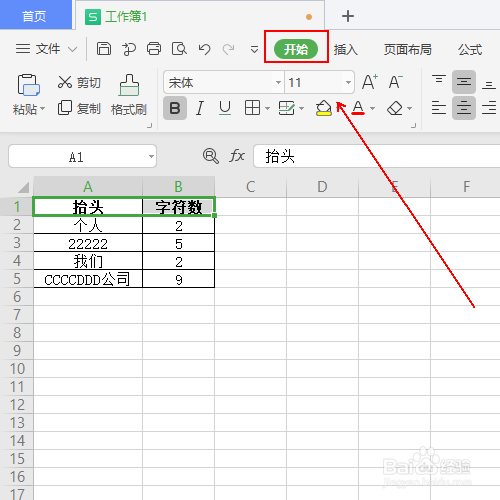Viewport: 500px width, 500px height.
Task: Click the Redo arrow
Action: 229,49
